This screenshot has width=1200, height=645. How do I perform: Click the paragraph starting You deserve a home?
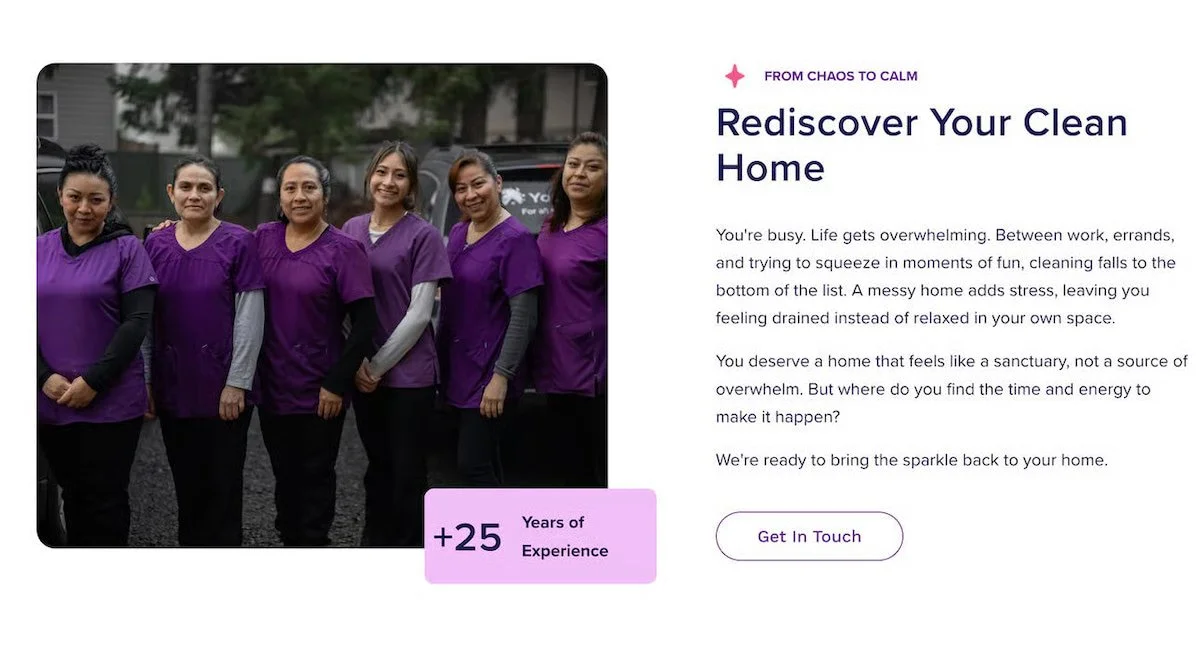coord(951,389)
